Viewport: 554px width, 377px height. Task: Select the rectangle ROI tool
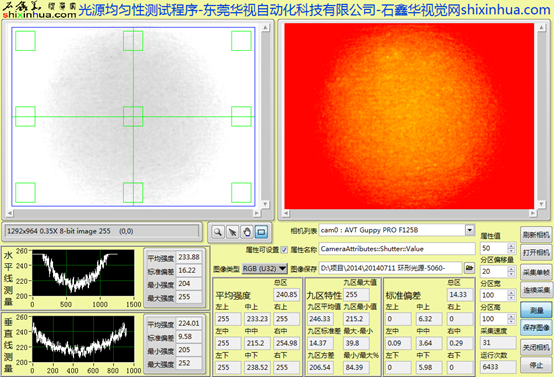coord(261,232)
